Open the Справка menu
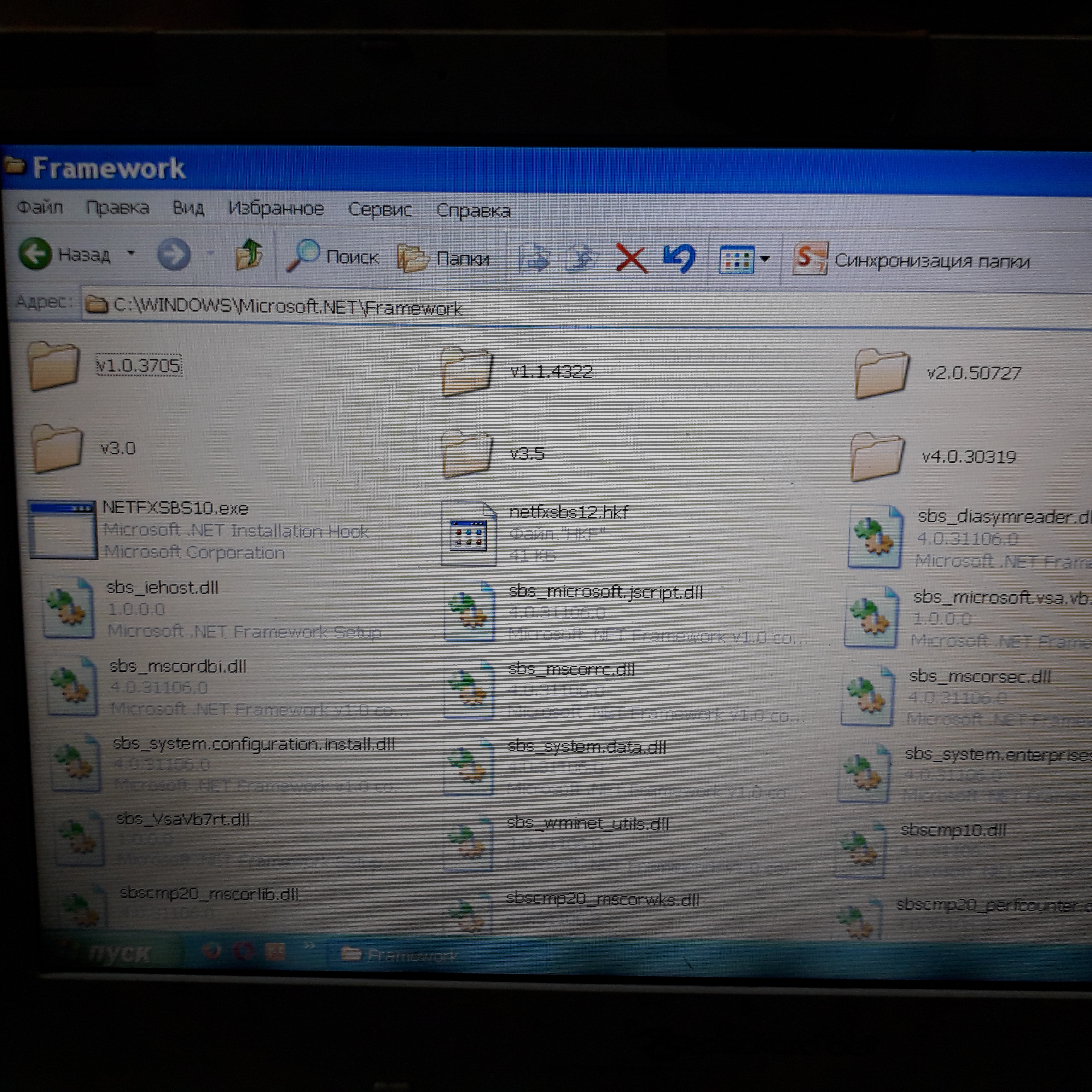This screenshot has width=1092, height=1092. coord(474,210)
